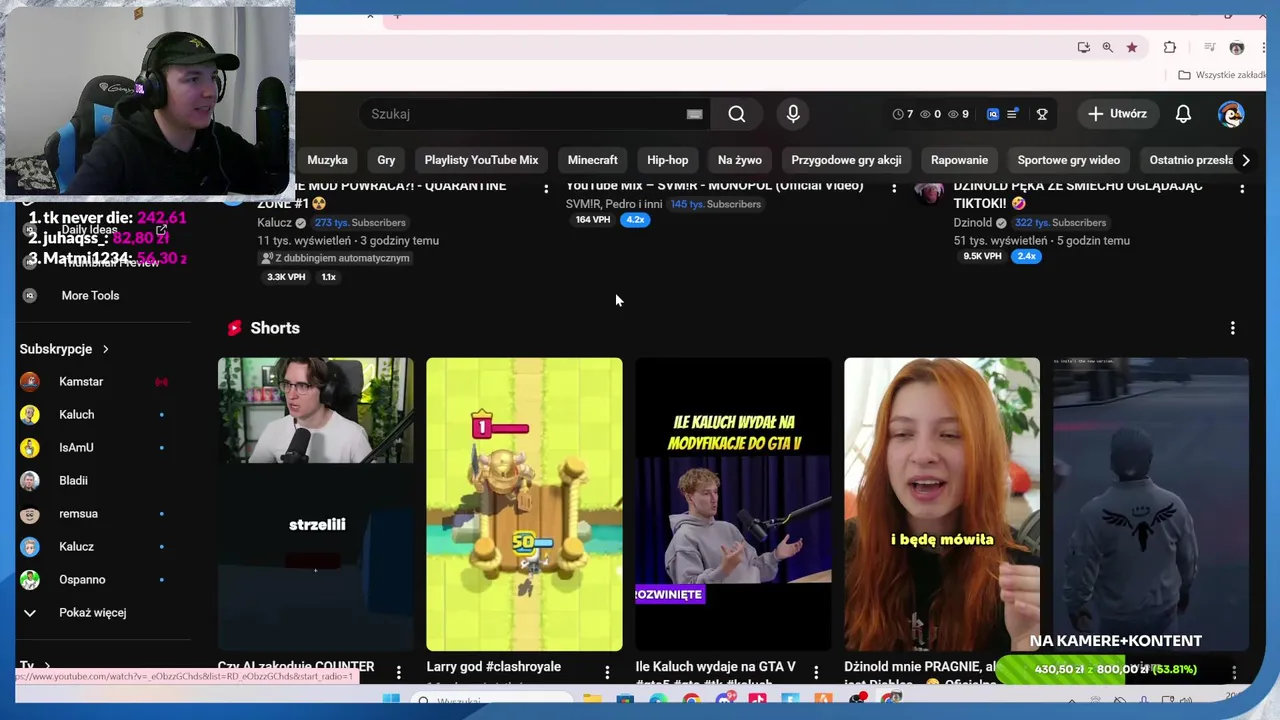Viewport: 1280px width, 720px height.
Task: Play the Ile Kaluch wydał na modyfikacje short
Action: tap(733, 504)
